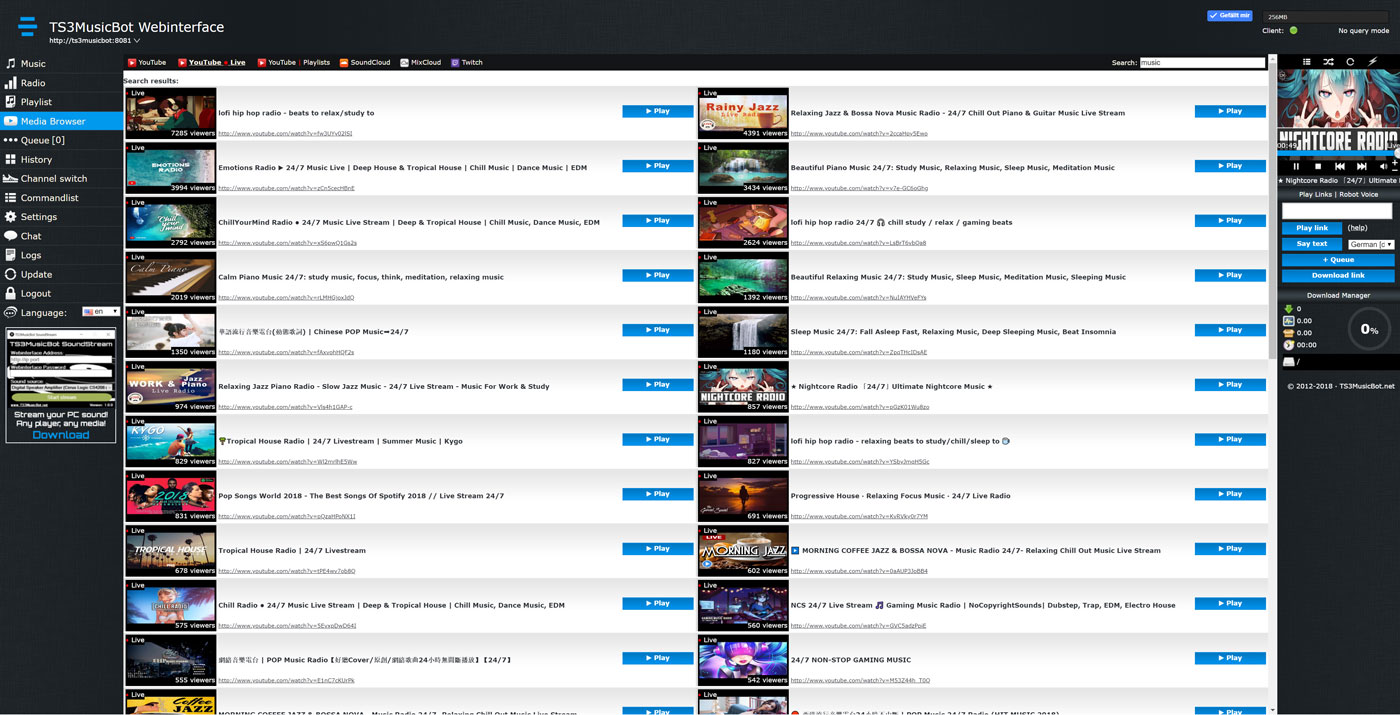Open the playlist list icon above the player
The width and height of the screenshot is (1400, 715).
(x=1306, y=62)
